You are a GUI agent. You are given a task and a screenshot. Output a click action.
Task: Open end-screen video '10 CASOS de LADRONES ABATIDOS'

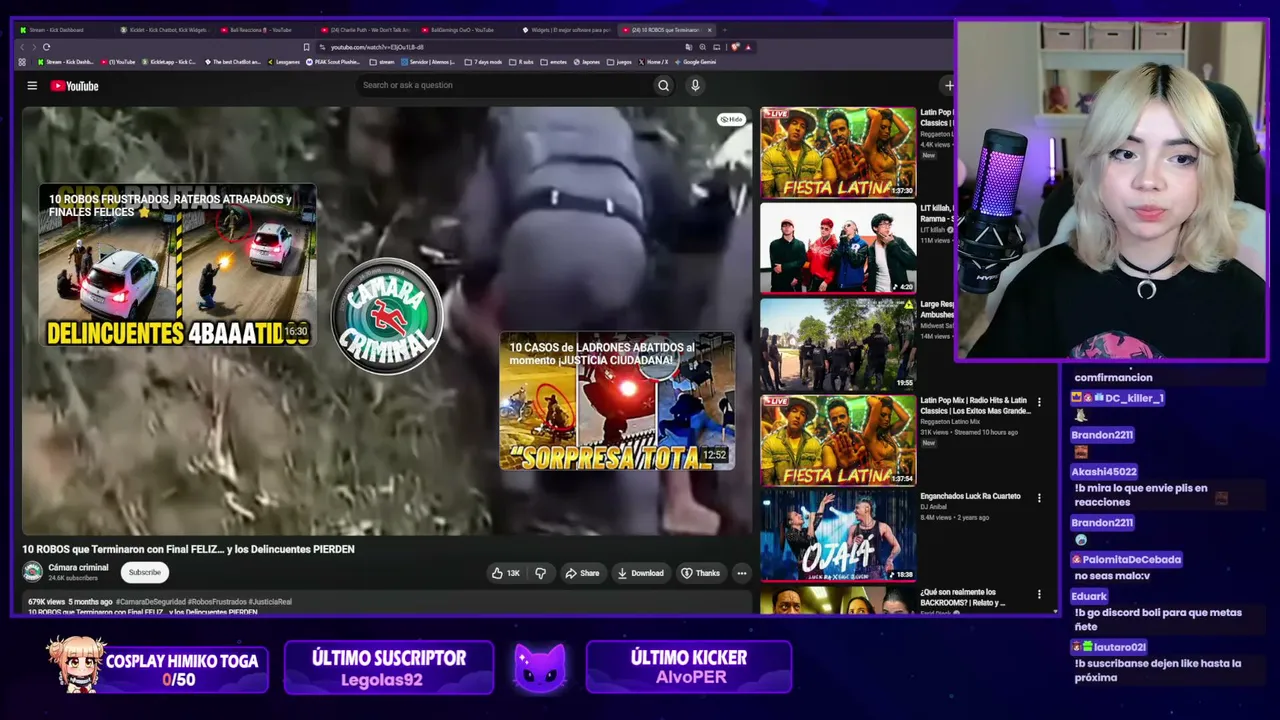coord(617,401)
